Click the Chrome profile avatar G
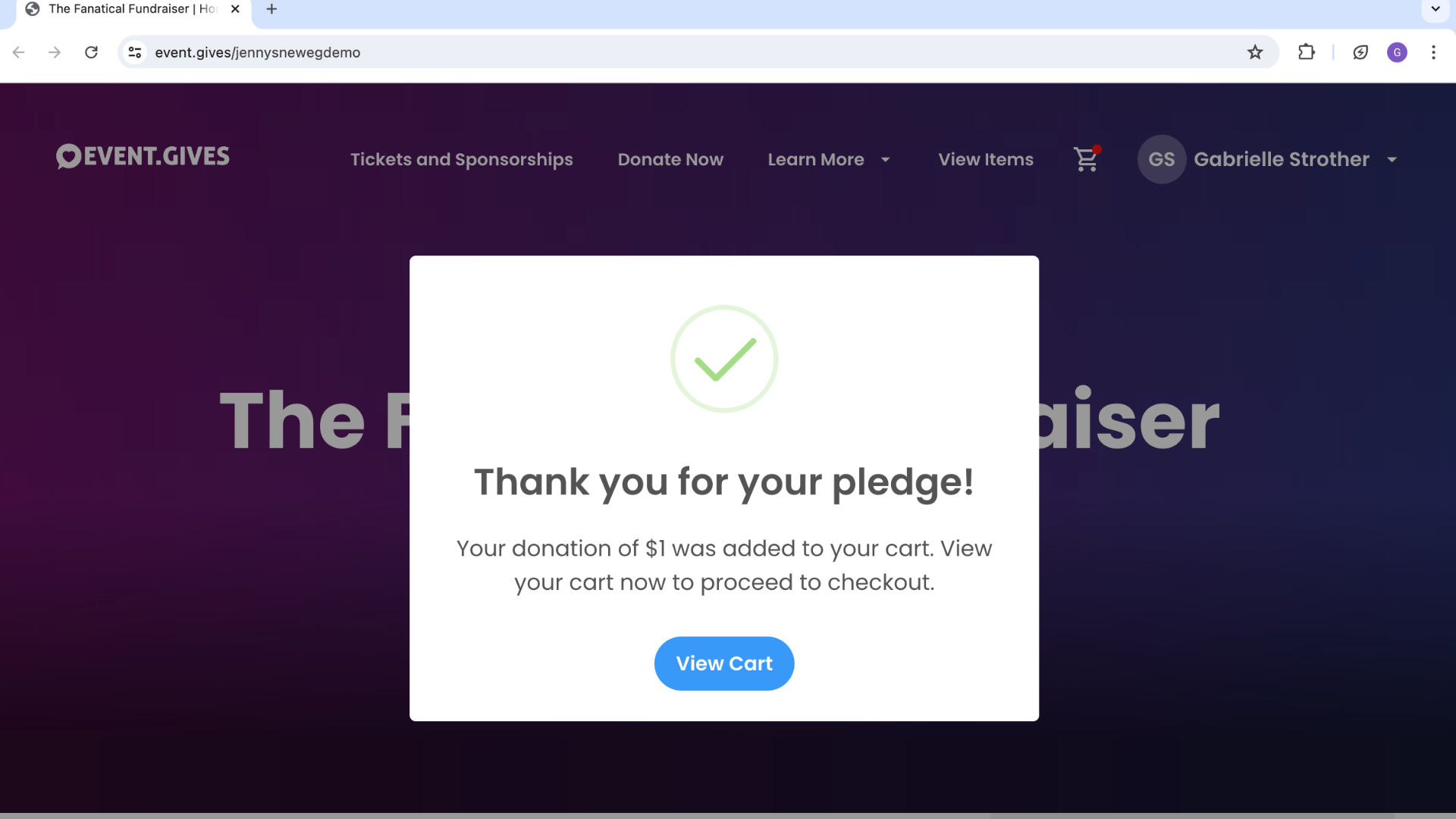Screen dimensions: 1456x819 [1397, 52]
